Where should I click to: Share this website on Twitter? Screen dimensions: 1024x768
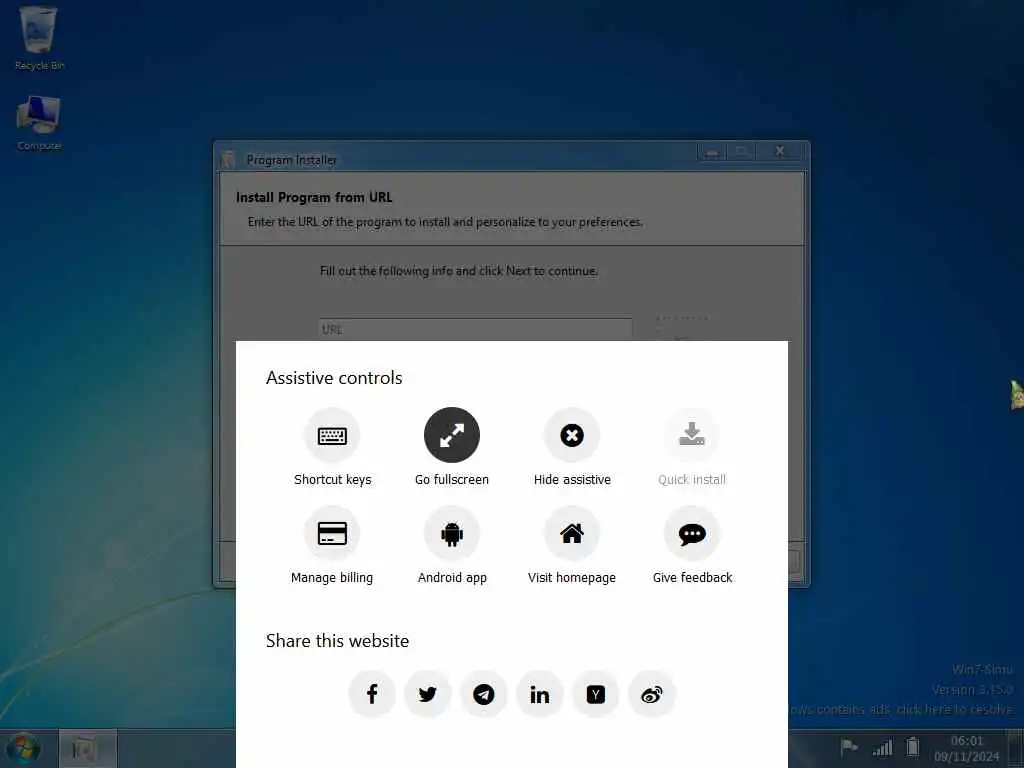pos(428,694)
